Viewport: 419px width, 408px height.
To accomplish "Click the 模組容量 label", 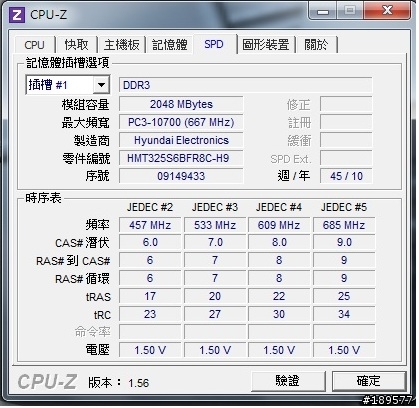I will (85, 105).
